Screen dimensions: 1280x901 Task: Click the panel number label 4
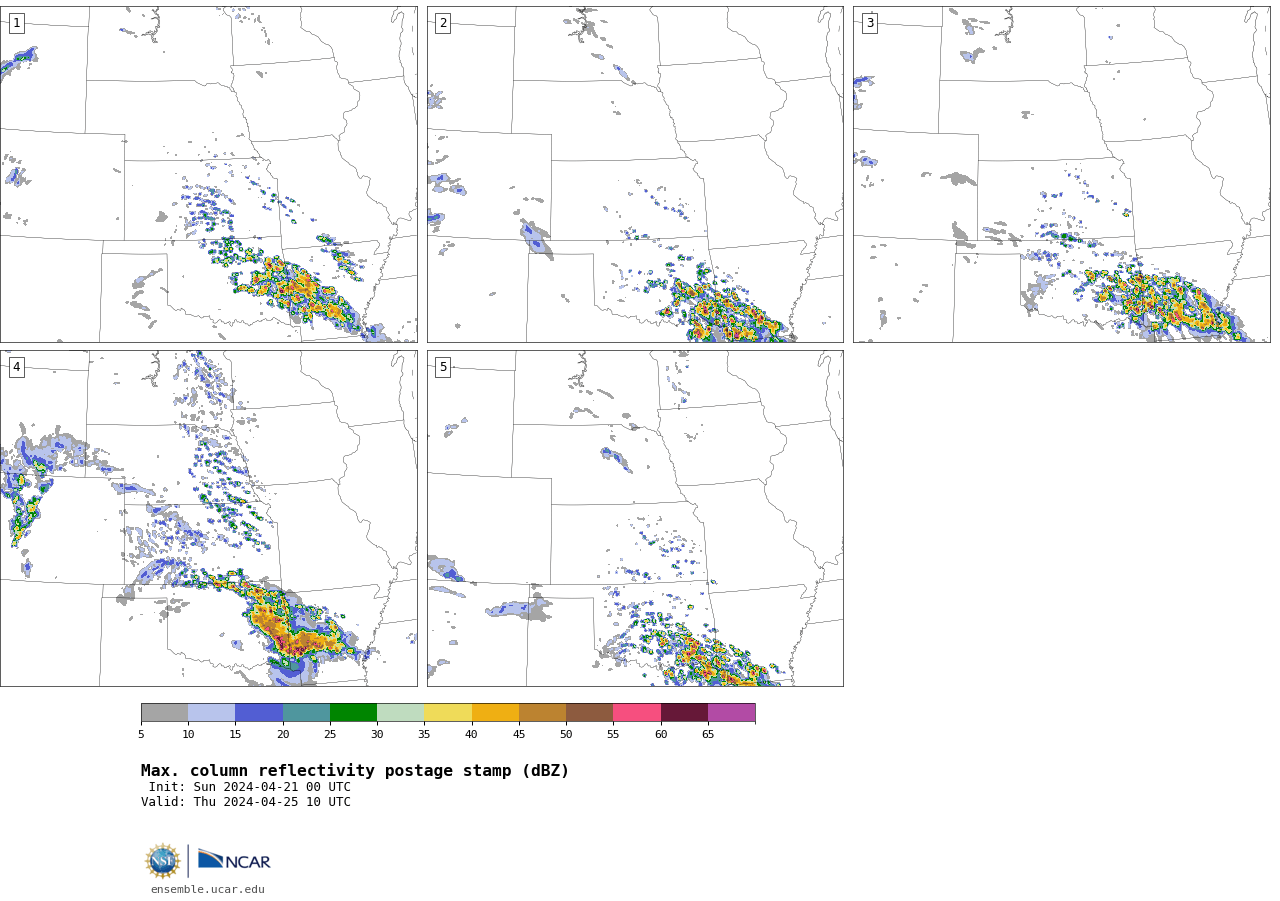coord(16,367)
